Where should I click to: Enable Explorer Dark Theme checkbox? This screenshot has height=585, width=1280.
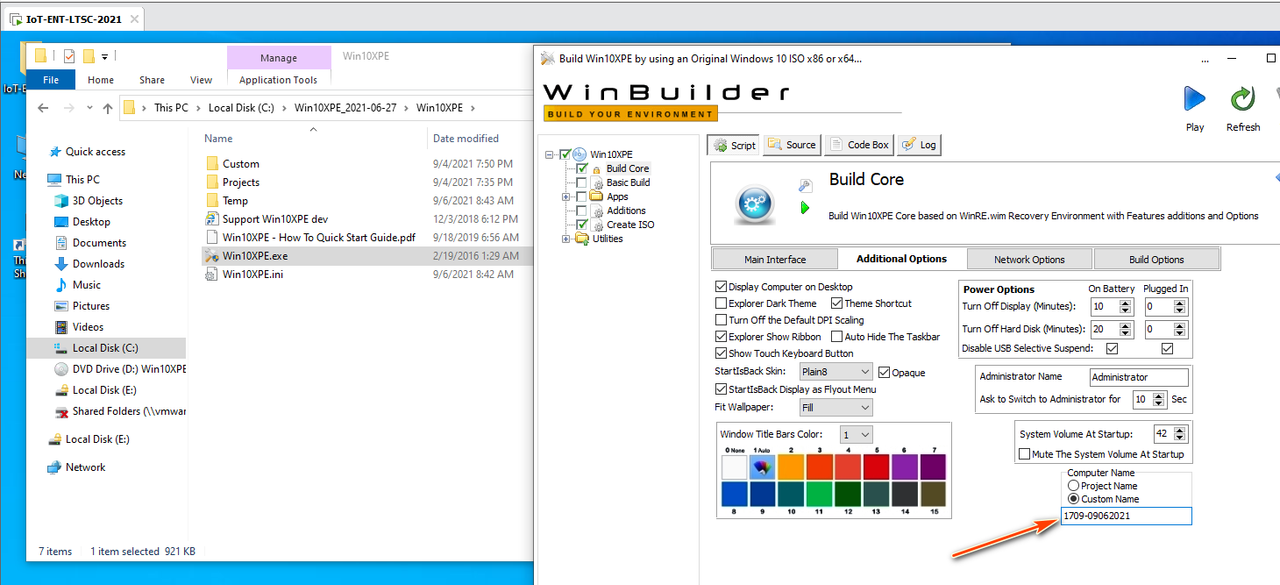[721, 303]
